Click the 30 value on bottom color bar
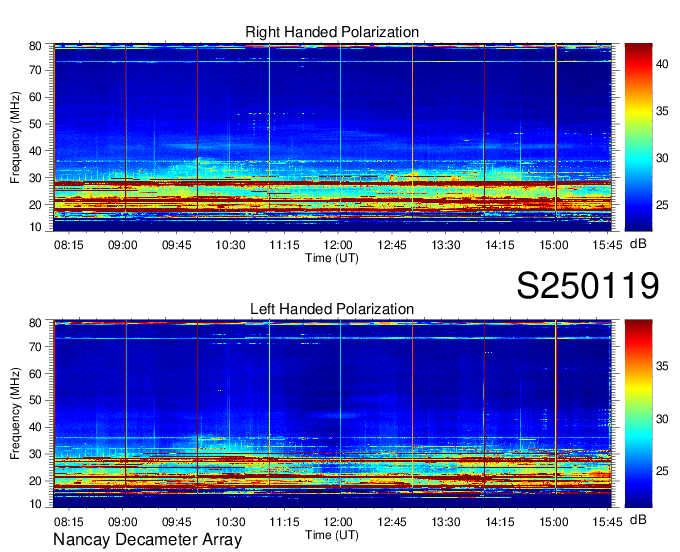 pos(662,419)
